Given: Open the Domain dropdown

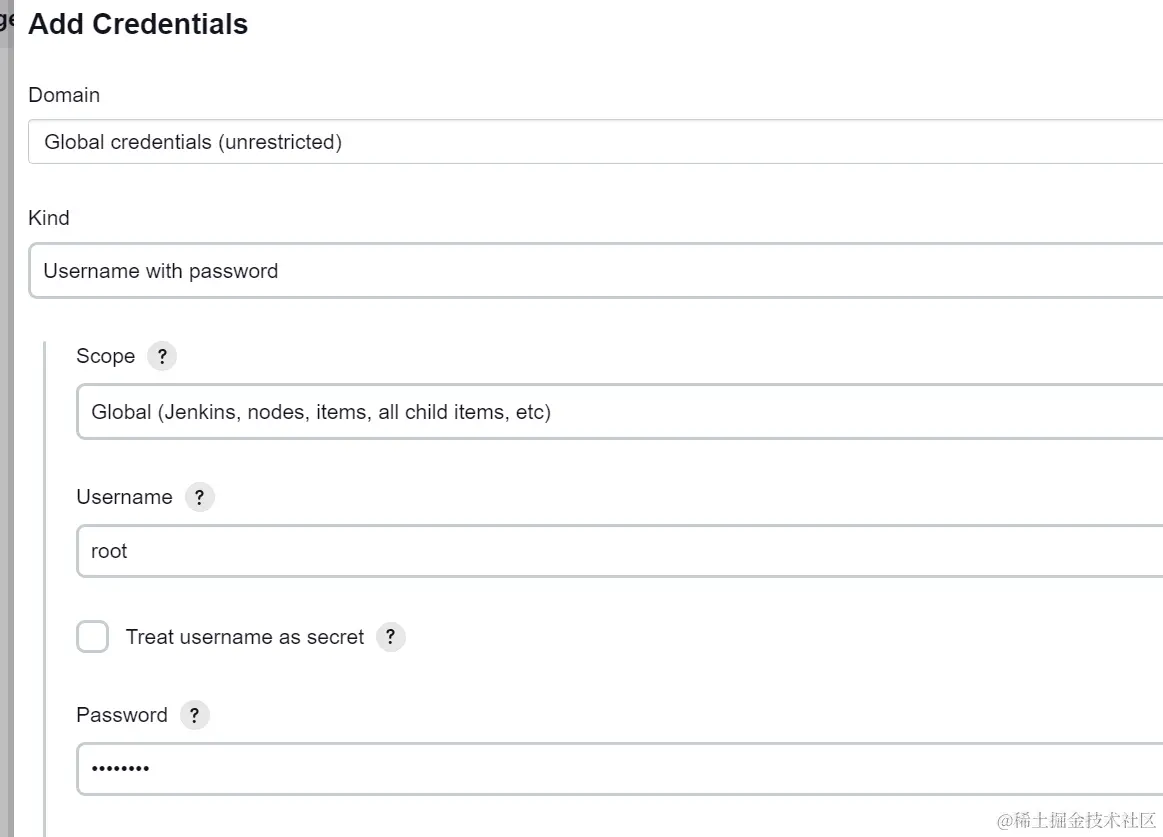Looking at the screenshot, I should click(595, 142).
